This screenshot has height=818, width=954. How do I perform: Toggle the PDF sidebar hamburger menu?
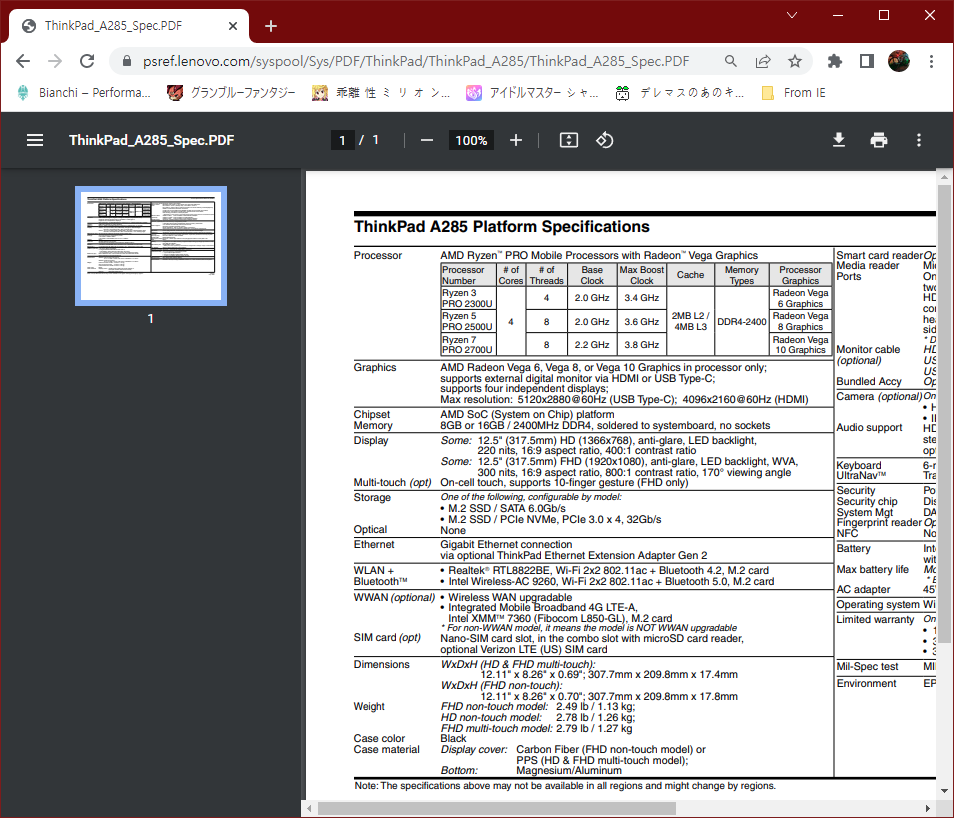pos(35,140)
